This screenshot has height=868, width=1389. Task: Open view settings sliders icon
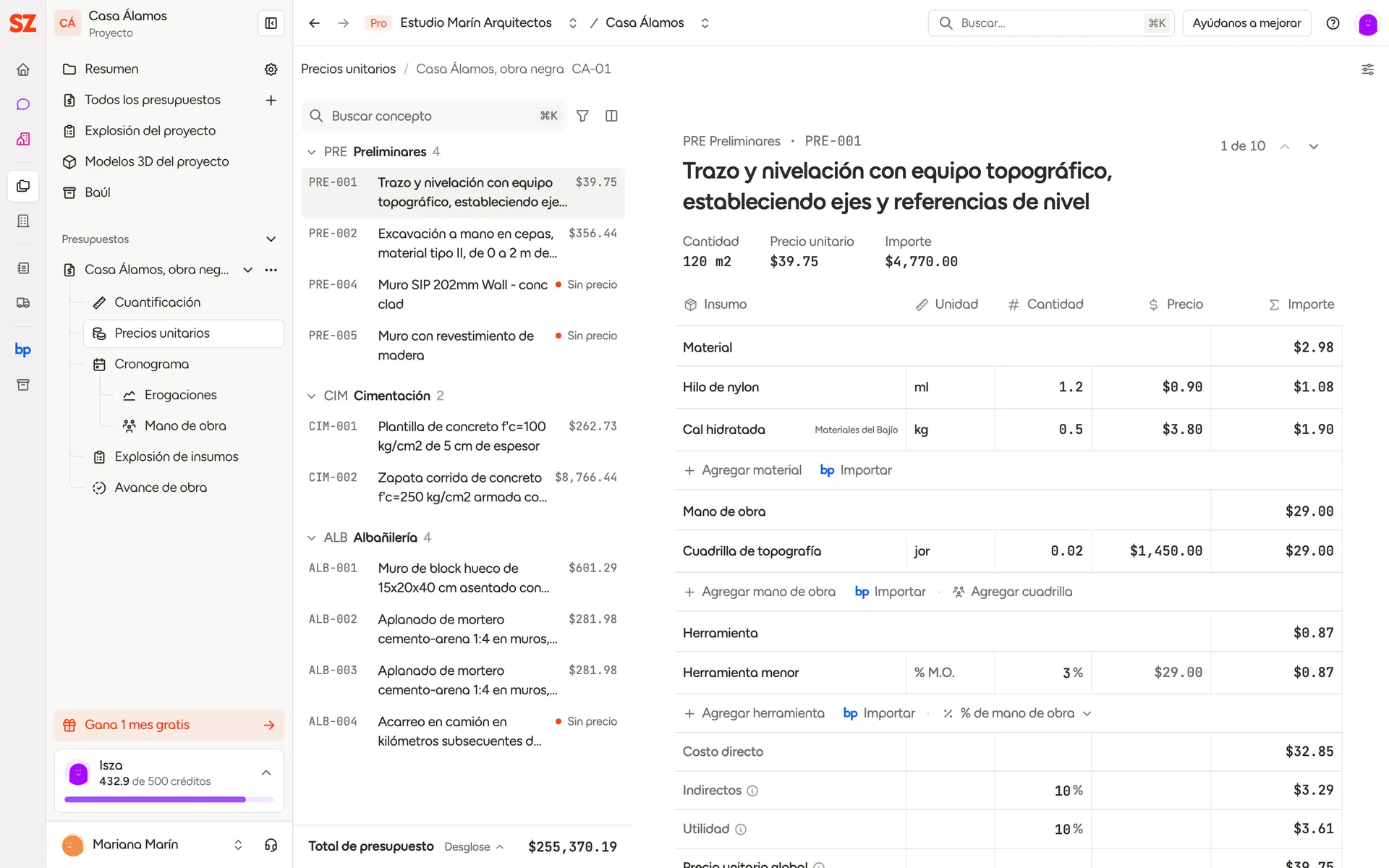[x=1367, y=69]
